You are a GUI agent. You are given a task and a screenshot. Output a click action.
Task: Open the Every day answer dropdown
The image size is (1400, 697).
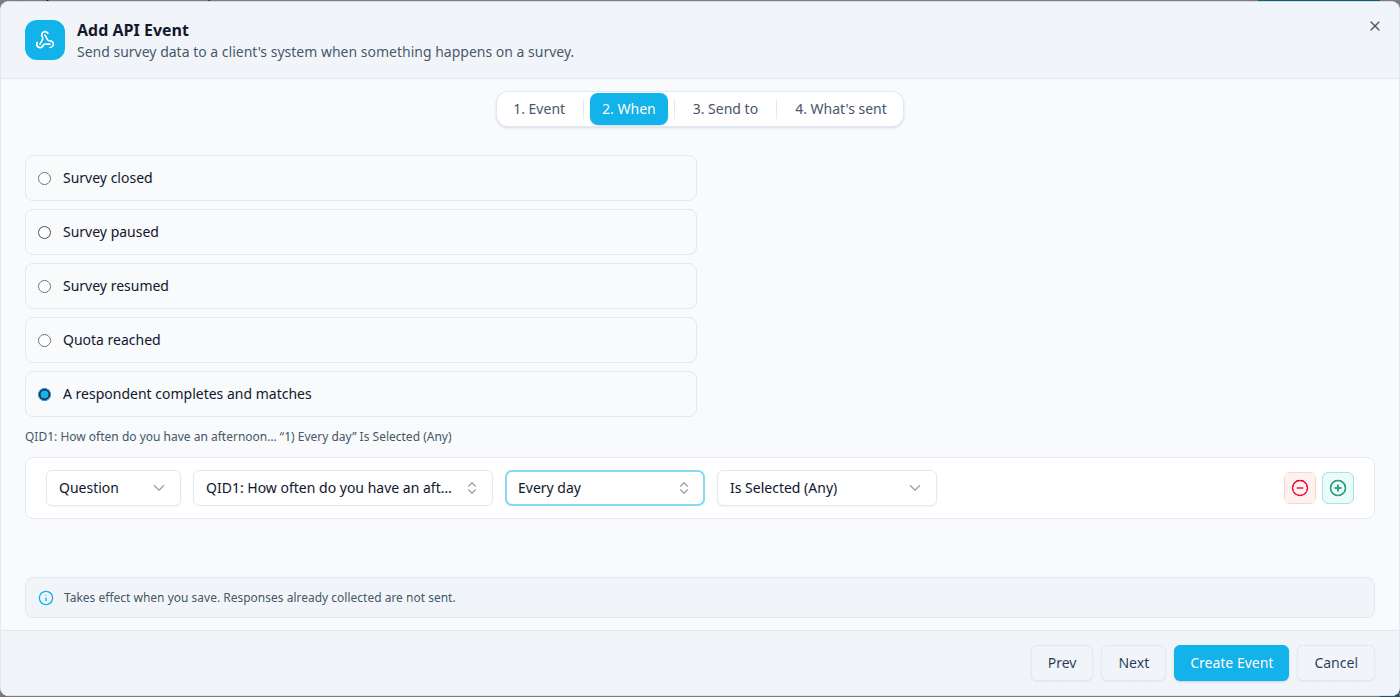(605, 488)
